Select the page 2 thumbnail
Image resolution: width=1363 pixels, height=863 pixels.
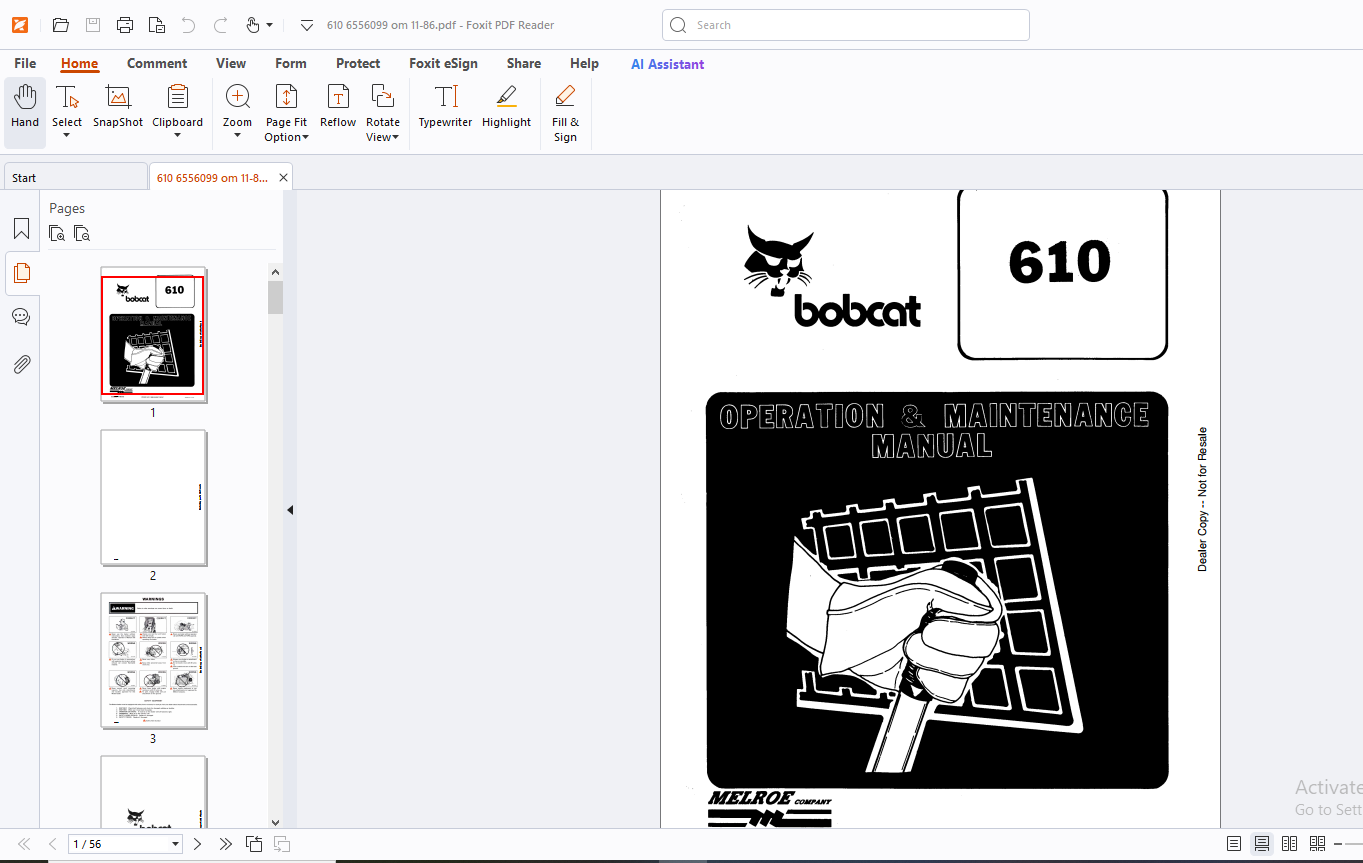pyautogui.click(x=153, y=498)
